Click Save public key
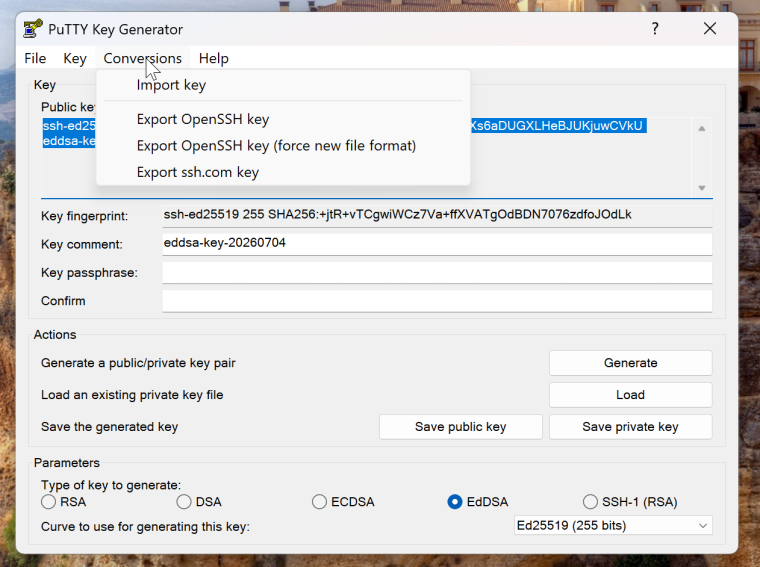The height and width of the screenshot is (567, 760). click(x=460, y=427)
